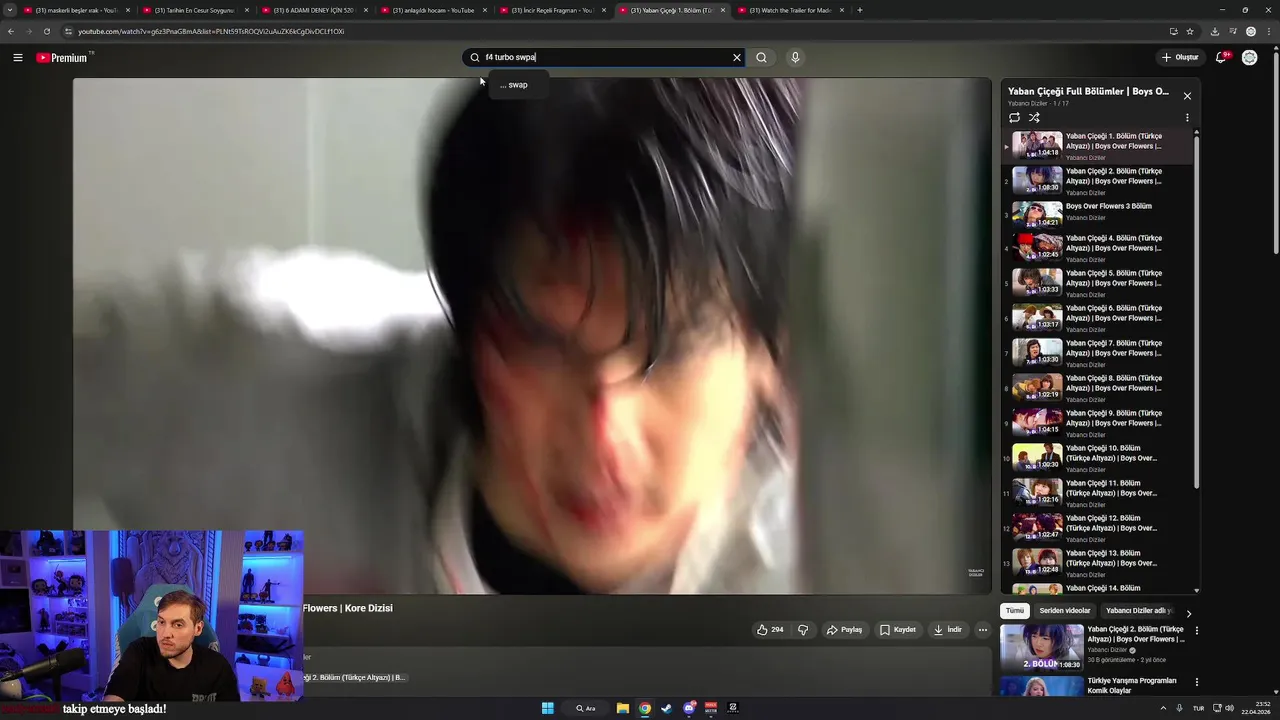This screenshot has width=1280, height=720.
Task: Switch to 'İncir Reçeli Fragman' tab
Action: tap(553, 10)
